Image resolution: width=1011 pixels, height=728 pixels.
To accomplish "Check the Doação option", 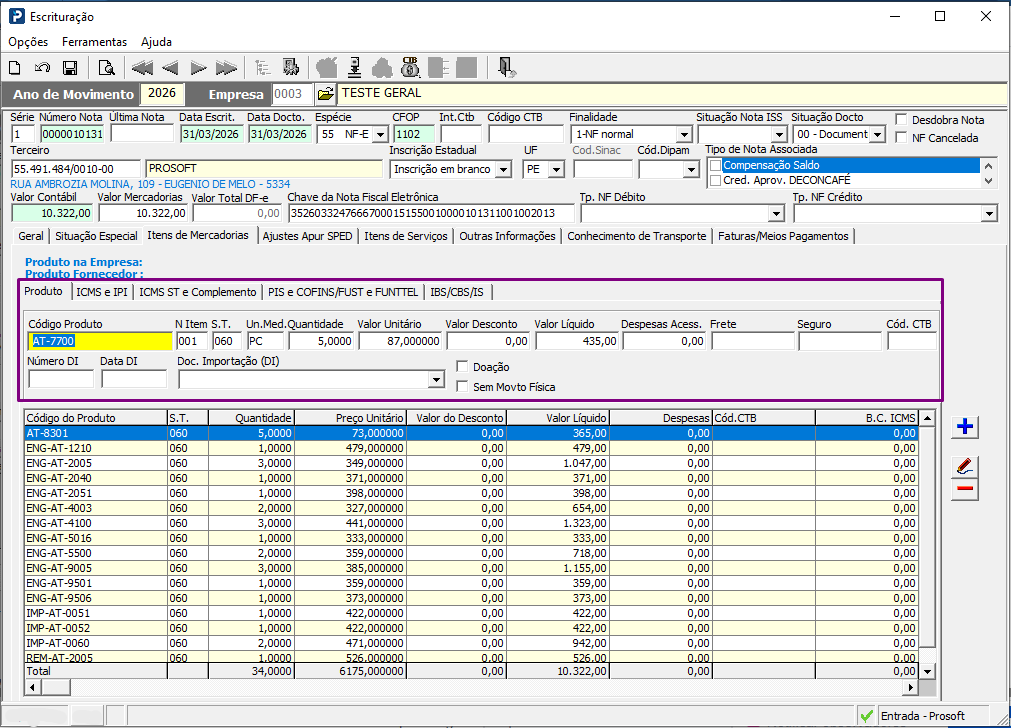I will 462,366.
